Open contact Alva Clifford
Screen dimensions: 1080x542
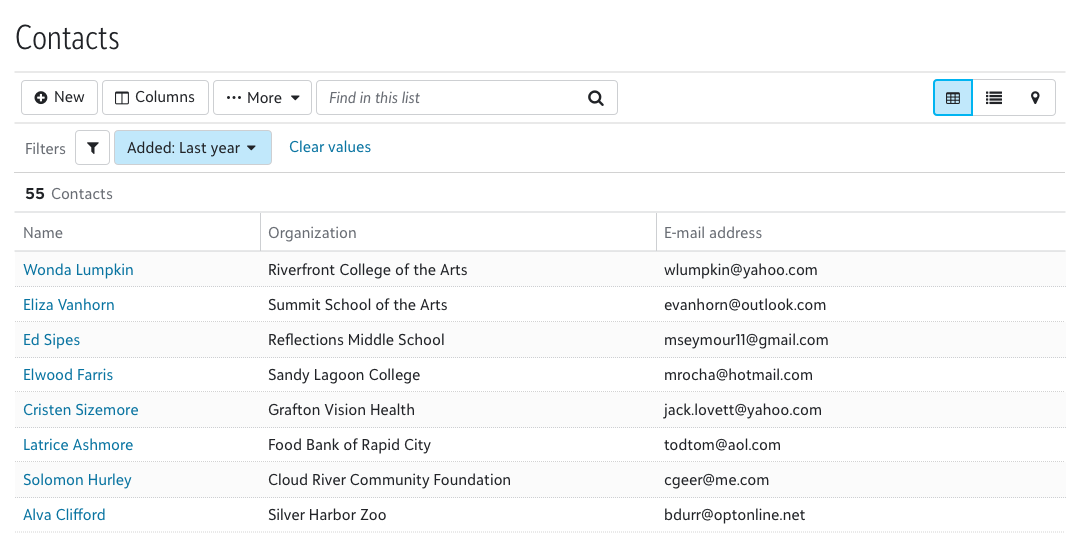(x=64, y=515)
